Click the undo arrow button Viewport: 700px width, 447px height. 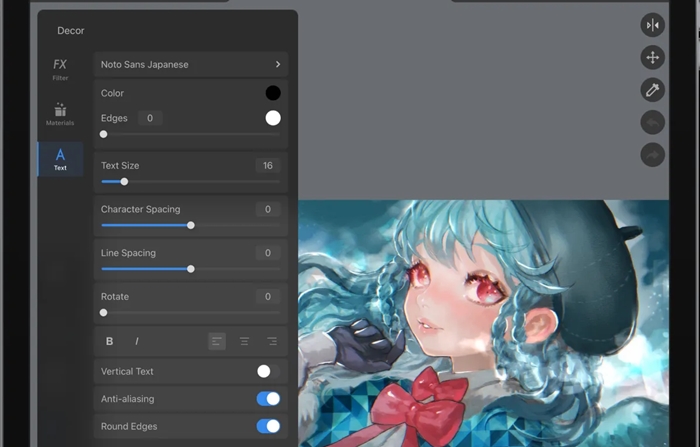[x=653, y=122]
